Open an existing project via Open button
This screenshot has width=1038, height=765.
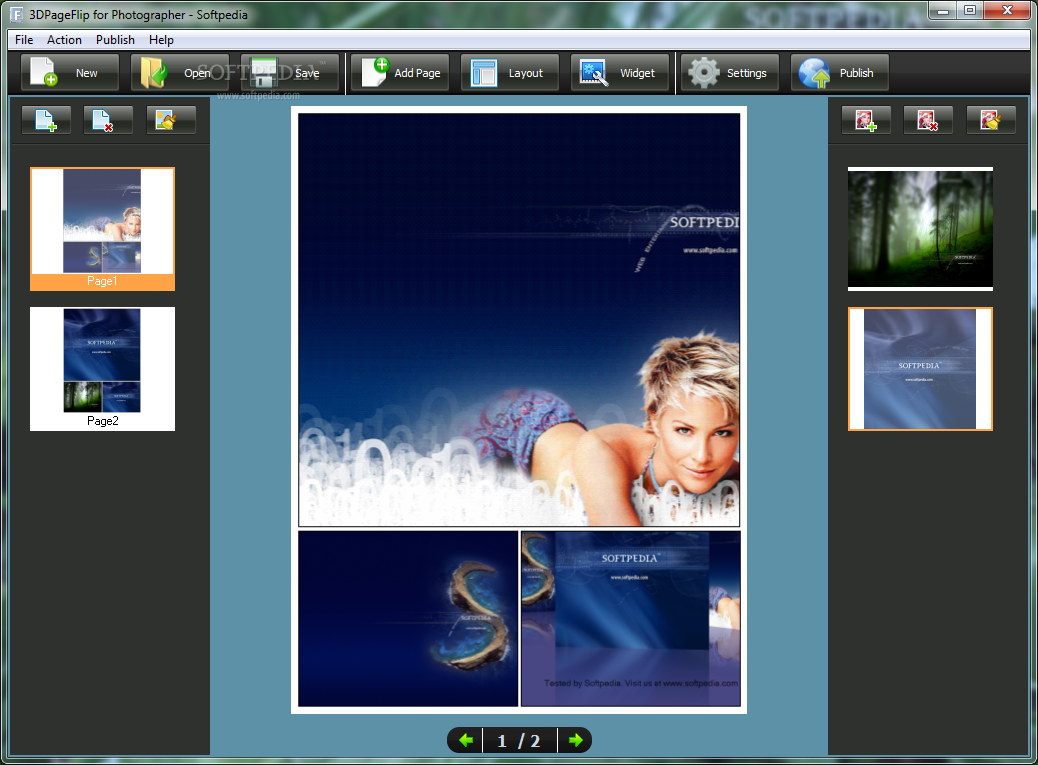180,73
